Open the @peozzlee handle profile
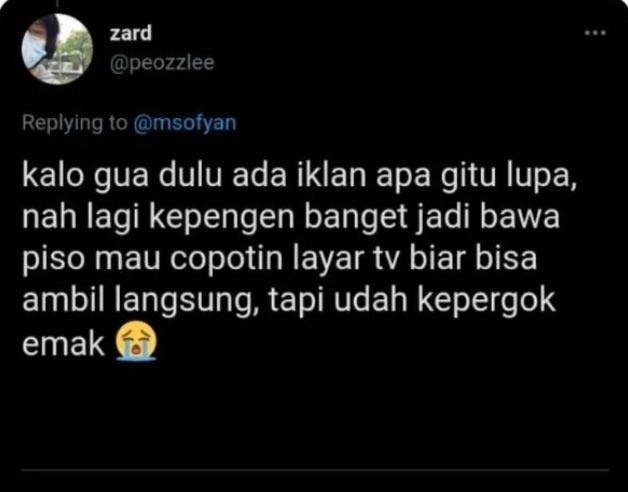Image resolution: width=628 pixels, height=492 pixels. click(x=162, y=63)
